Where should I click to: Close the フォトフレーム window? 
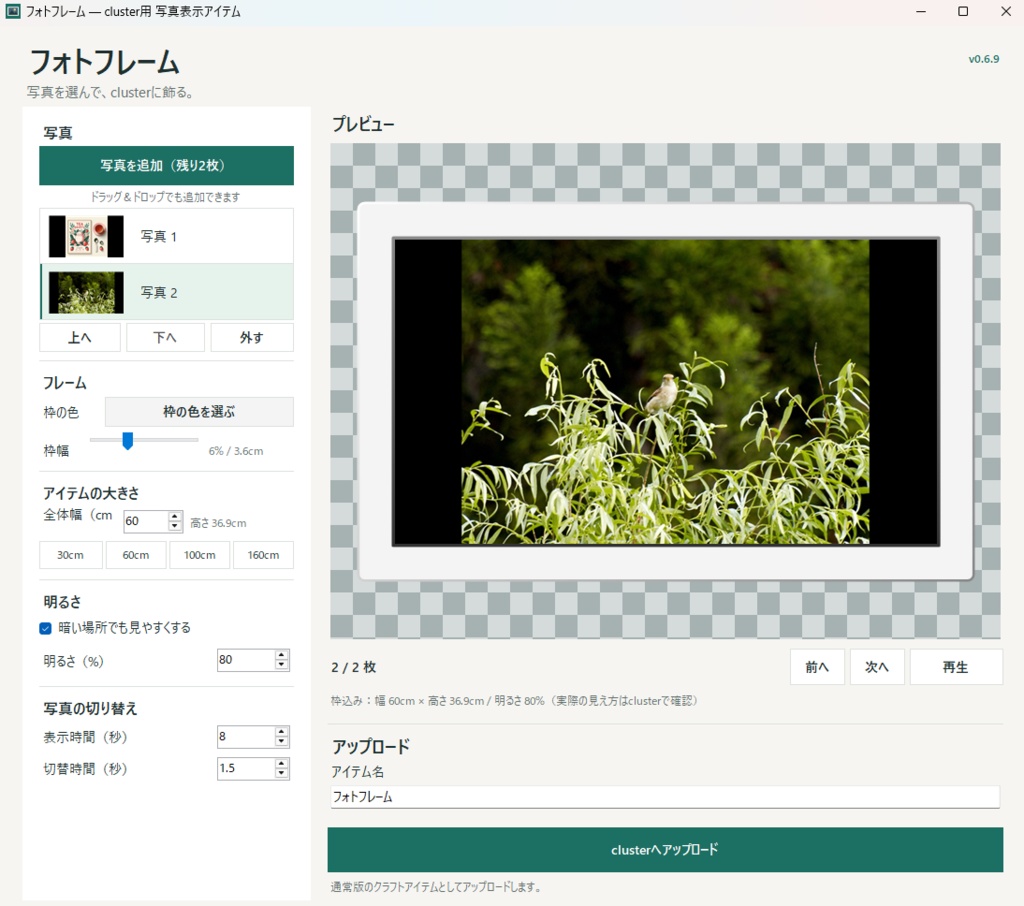coord(1006,12)
